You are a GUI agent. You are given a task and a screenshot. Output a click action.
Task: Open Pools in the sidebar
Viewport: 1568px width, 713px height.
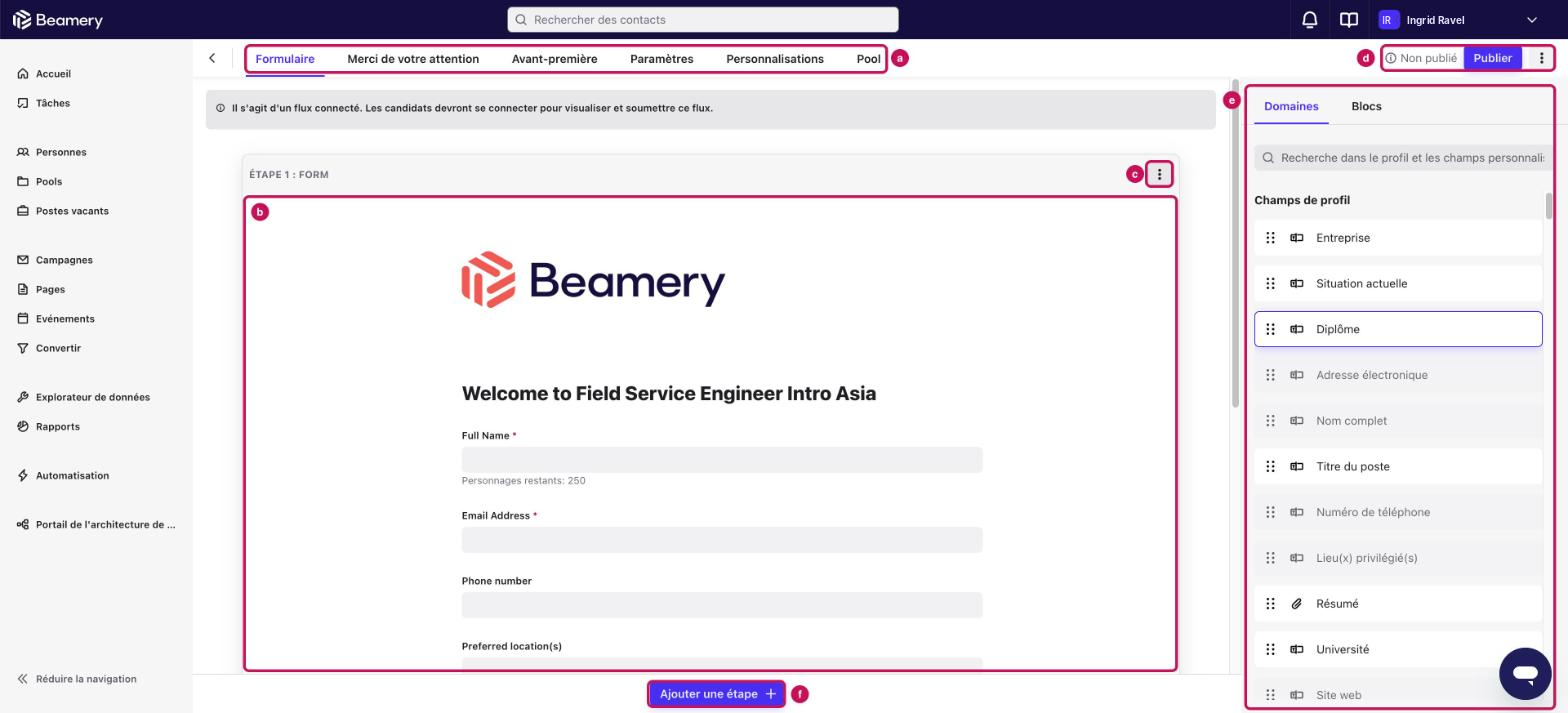[49, 182]
